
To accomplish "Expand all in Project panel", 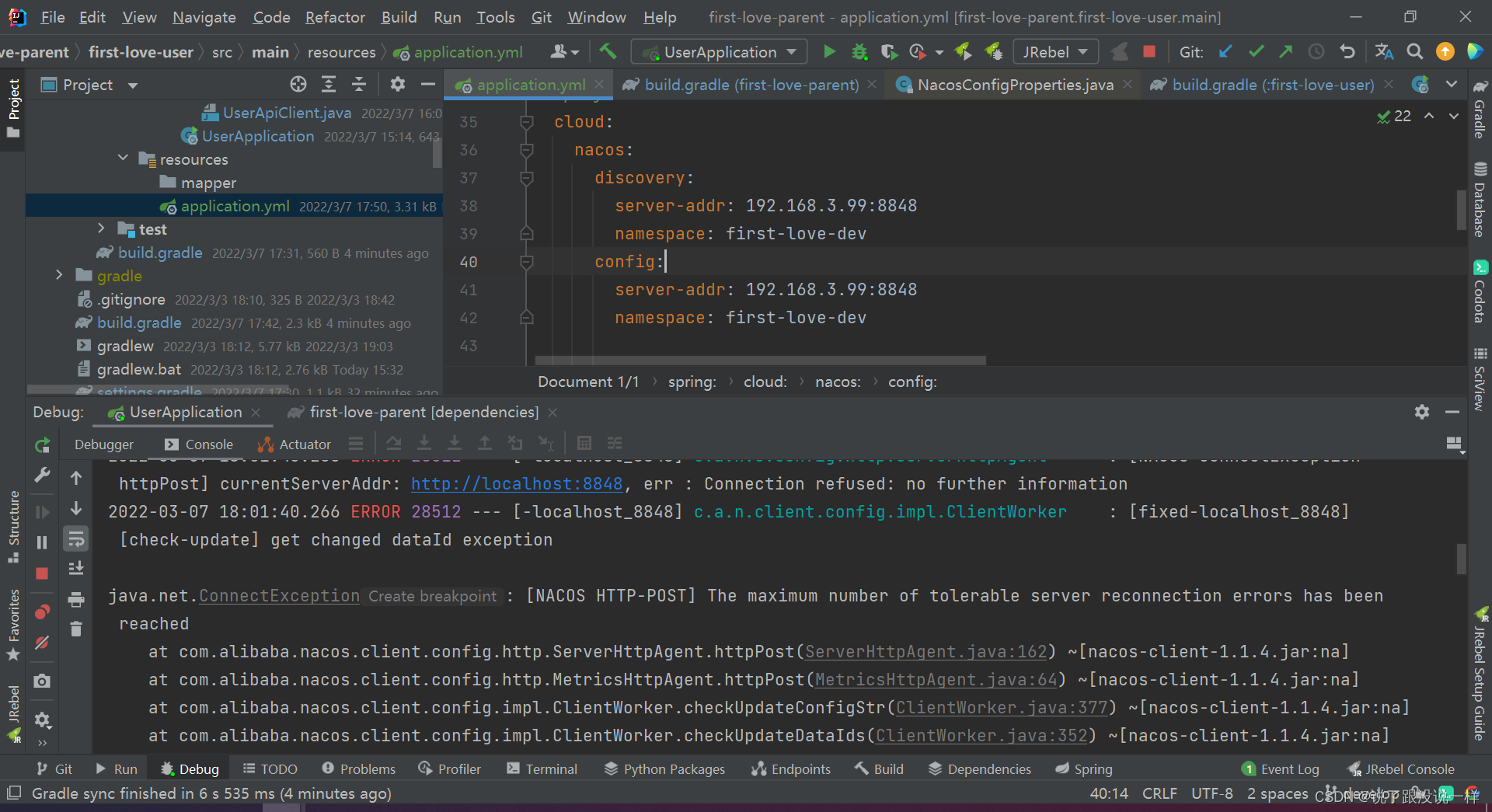I will 329,84.
